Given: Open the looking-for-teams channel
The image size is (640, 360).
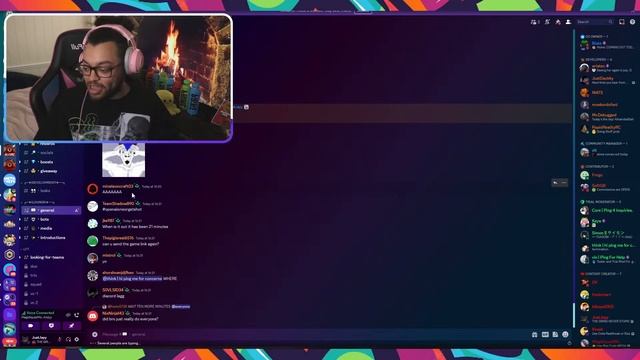Looking at the screenshot, I should pos(47,257).
